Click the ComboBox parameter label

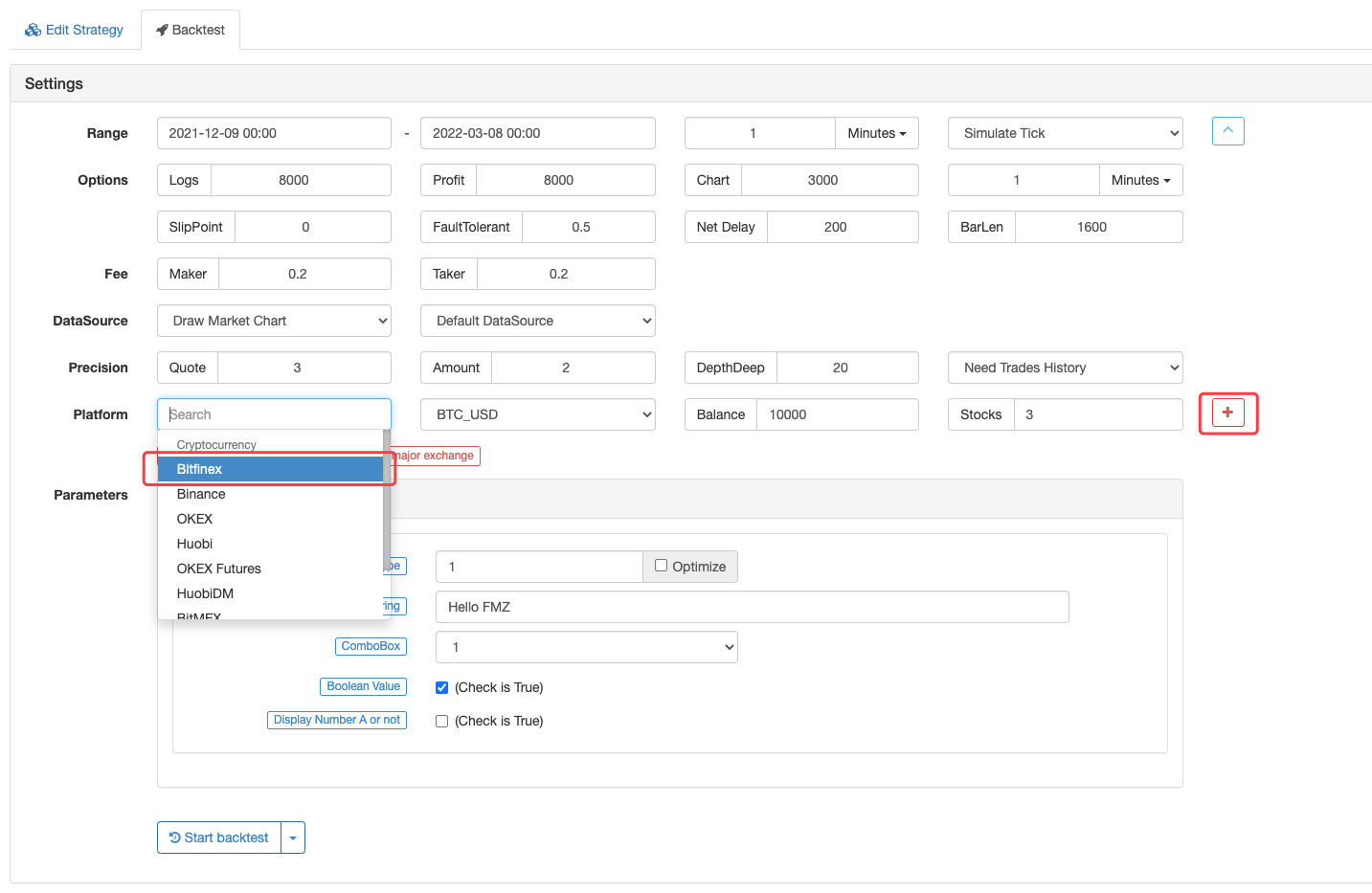pyautogui.click(x=371, y=646)
